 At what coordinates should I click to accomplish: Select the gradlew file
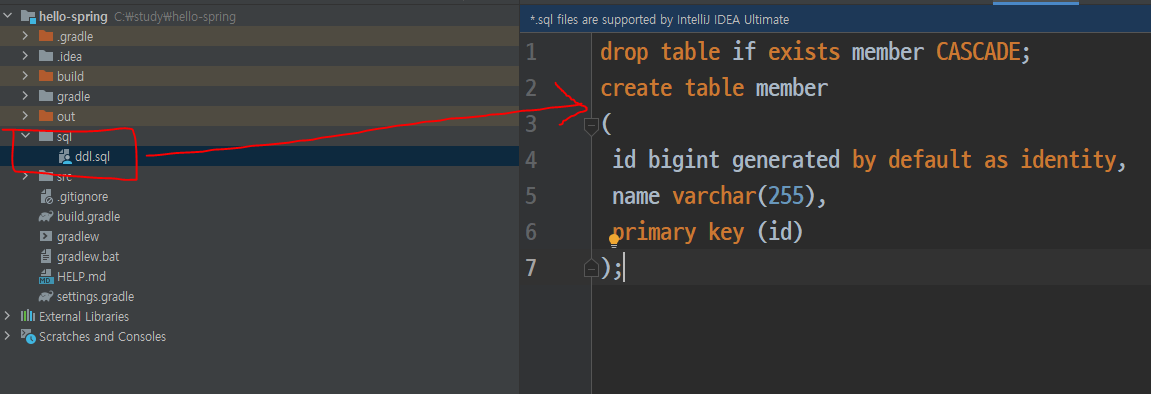(x=78, y=236)
